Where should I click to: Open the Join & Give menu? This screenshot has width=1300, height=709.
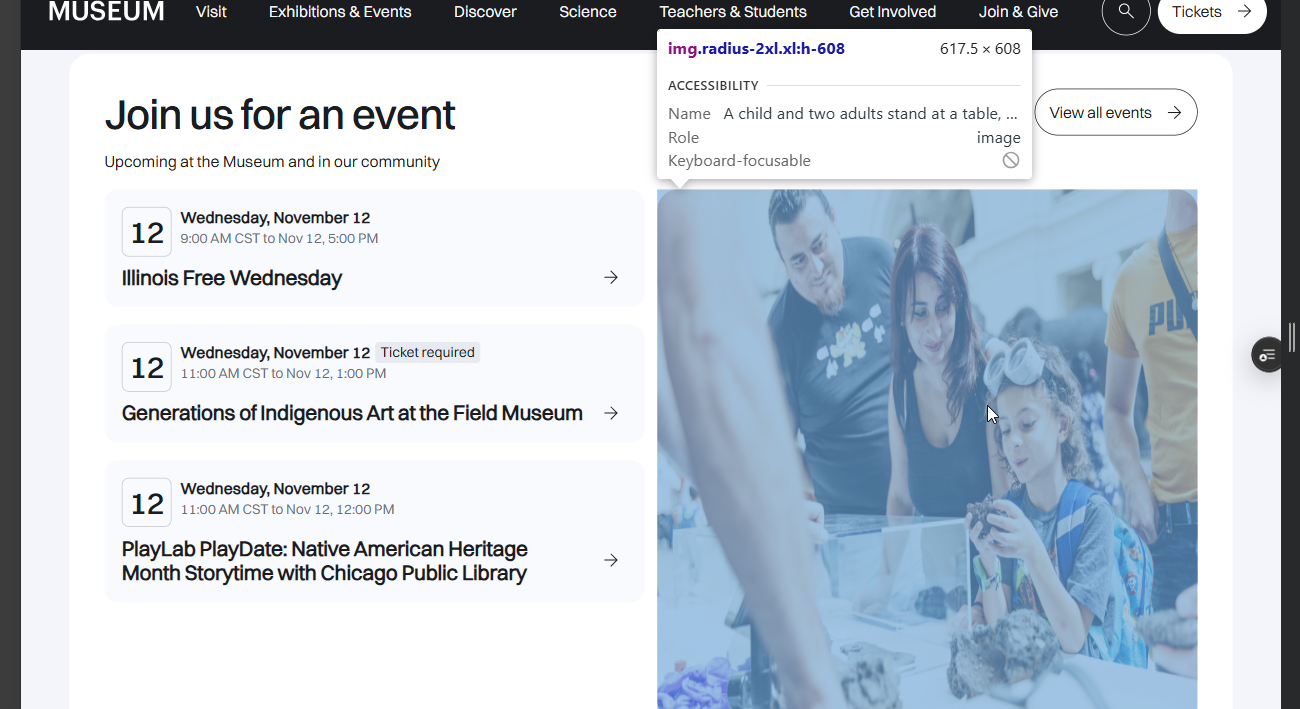(1018, 12)
